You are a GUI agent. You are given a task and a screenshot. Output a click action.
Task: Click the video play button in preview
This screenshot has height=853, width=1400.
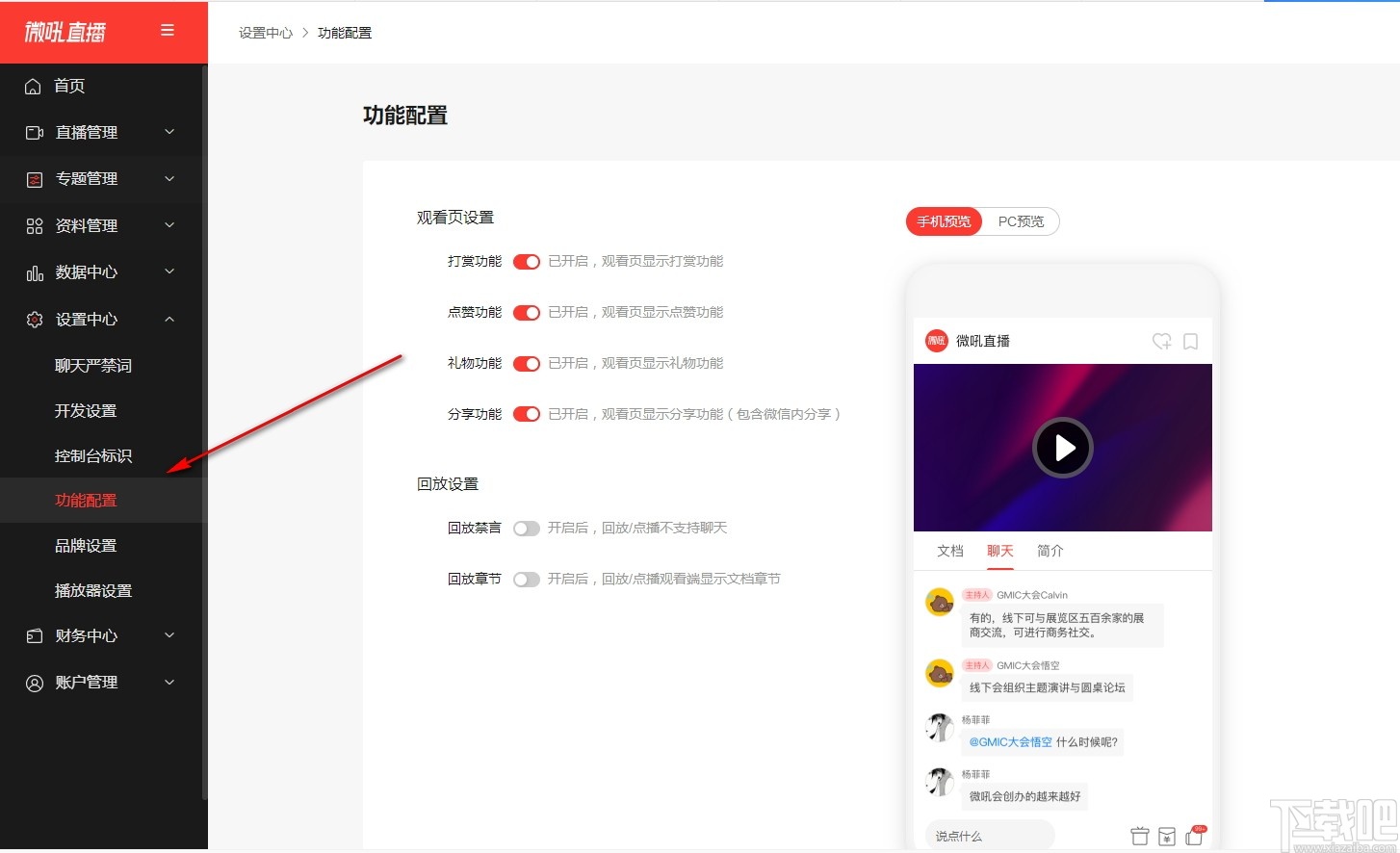coord(1062,448)
